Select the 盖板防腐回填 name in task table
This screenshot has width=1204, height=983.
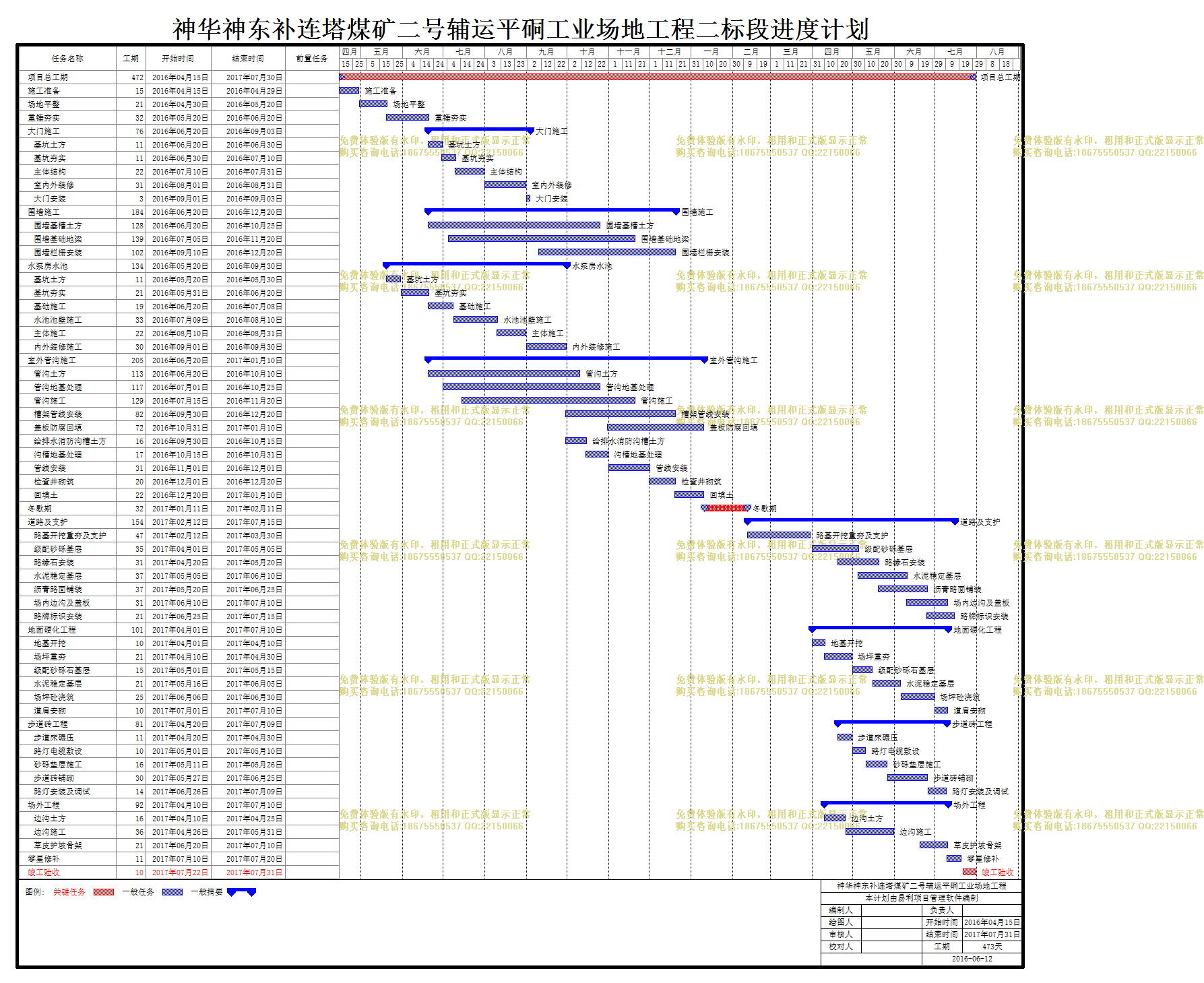pyautogui.click(x=58, y=428)
